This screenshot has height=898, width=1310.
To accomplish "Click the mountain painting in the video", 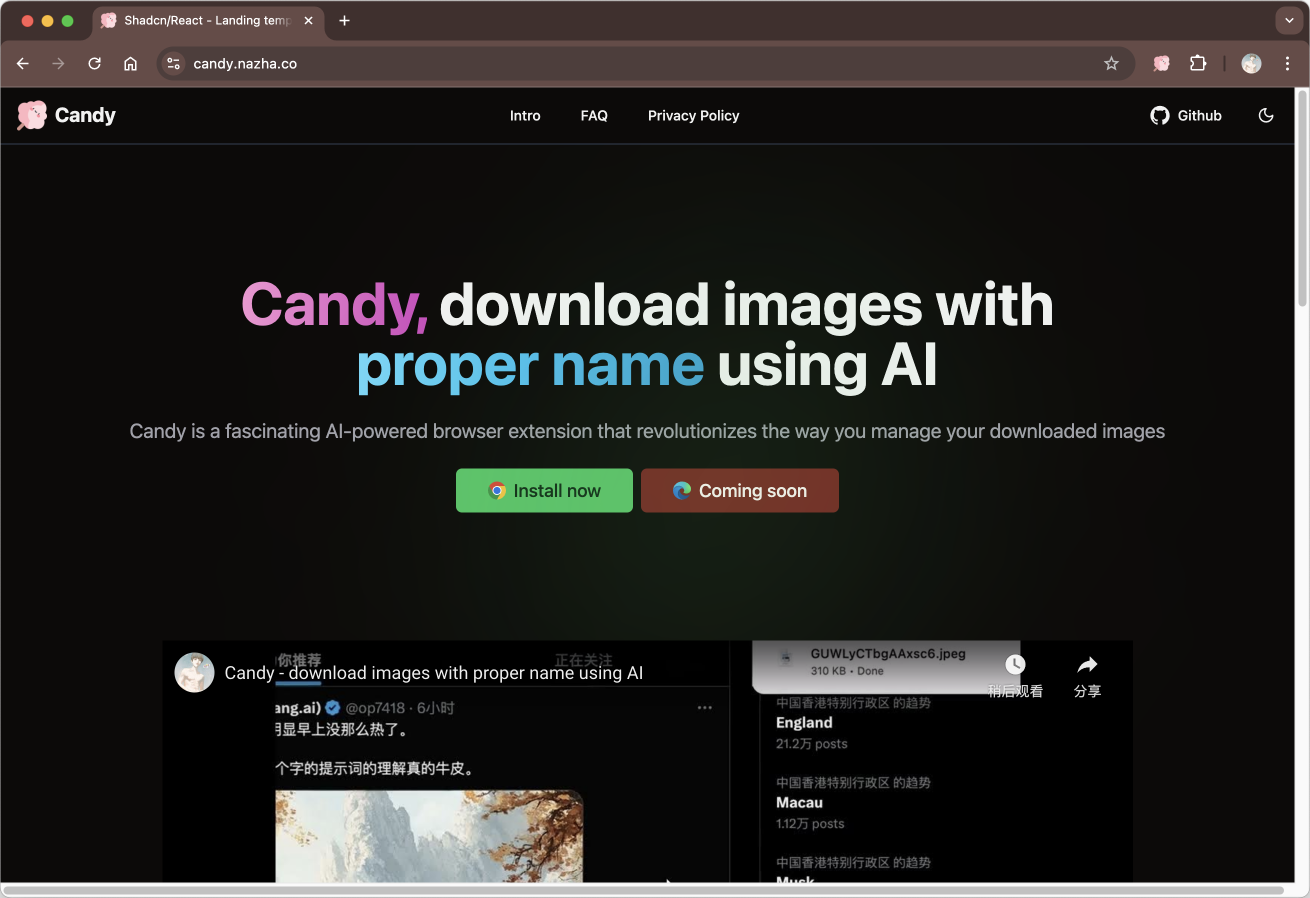I will point(429,836).
